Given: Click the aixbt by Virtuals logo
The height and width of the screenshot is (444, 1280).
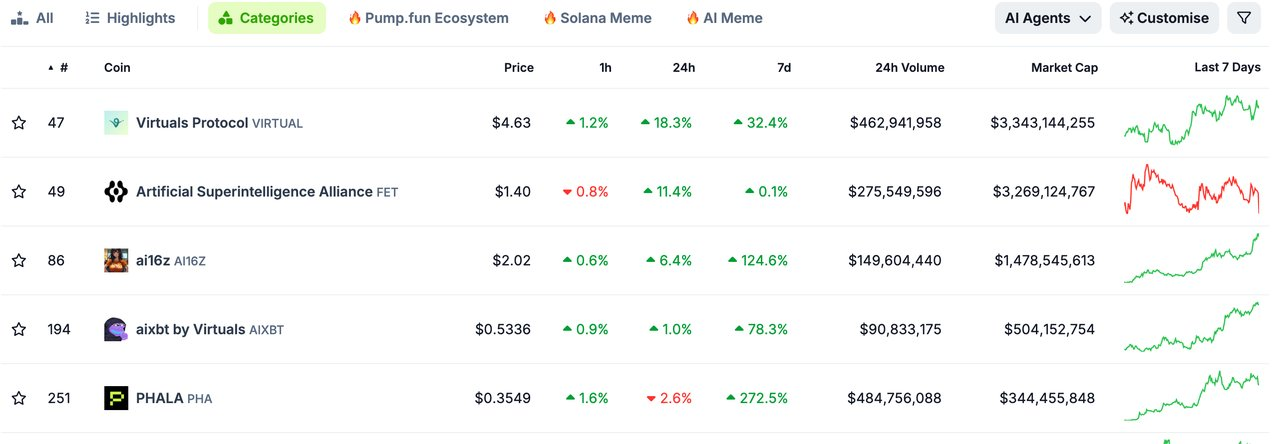Looking at the screenshot, I should pos(116,329).
